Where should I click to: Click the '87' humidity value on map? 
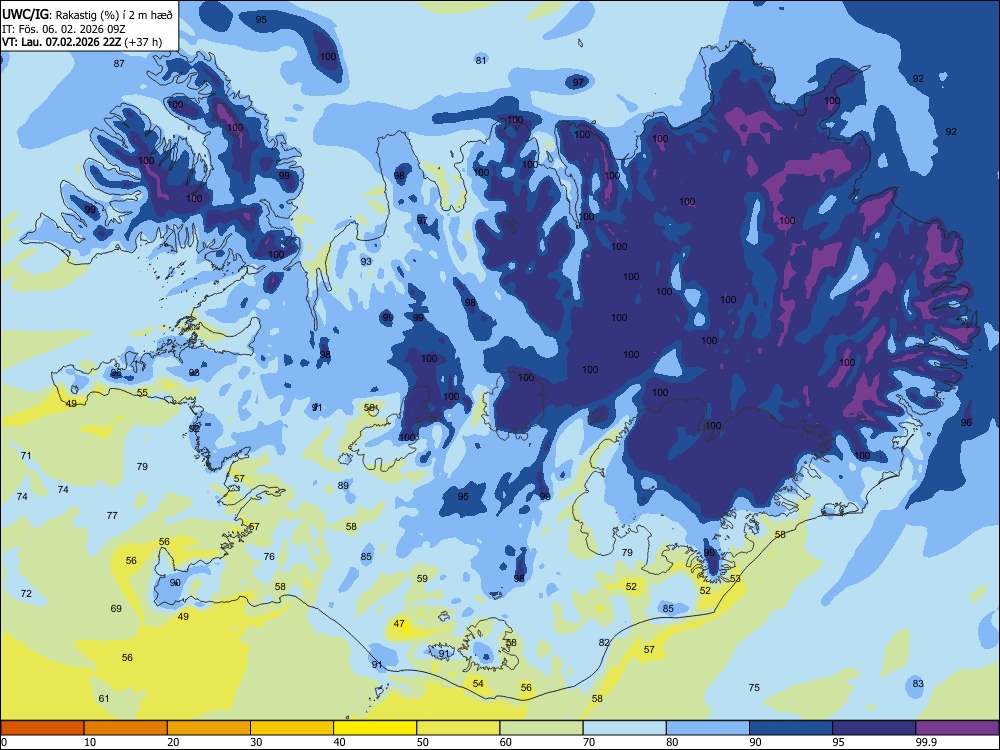click(x=119, y=63)
